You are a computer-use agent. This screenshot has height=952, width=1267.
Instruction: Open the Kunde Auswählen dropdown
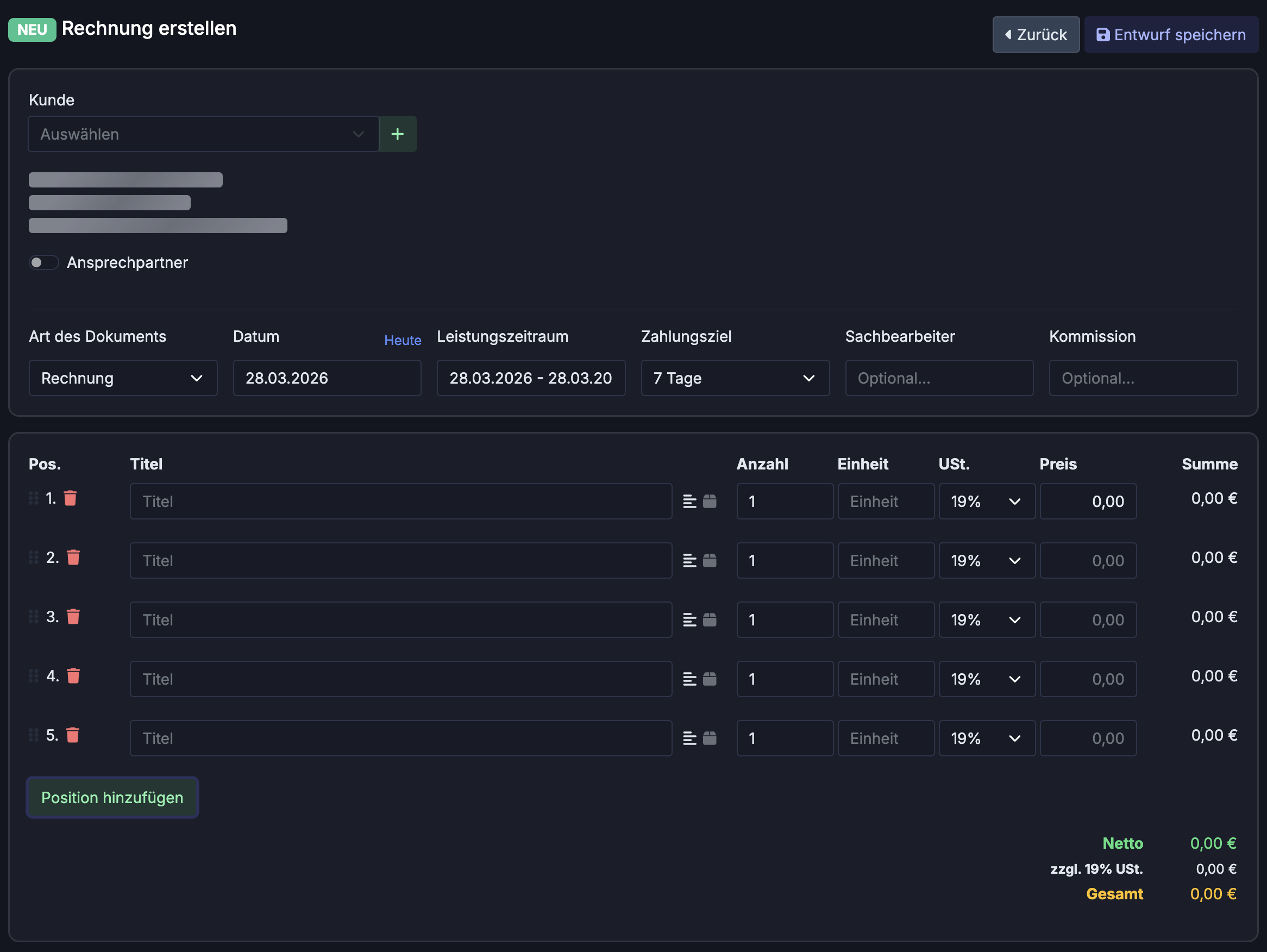pos(203,134)
